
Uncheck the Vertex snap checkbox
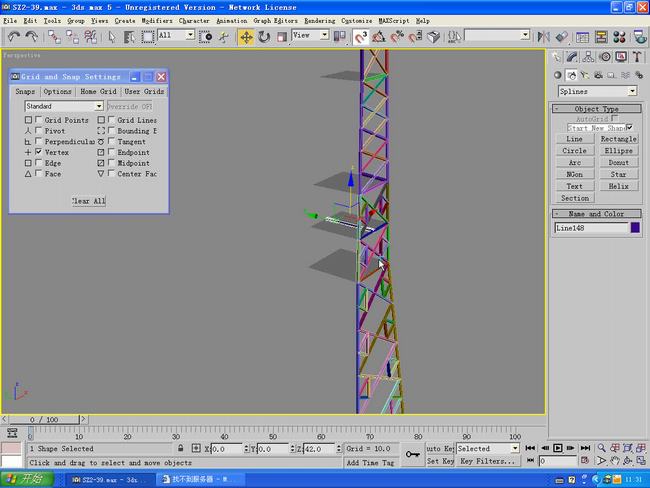(x=39, y=152)
